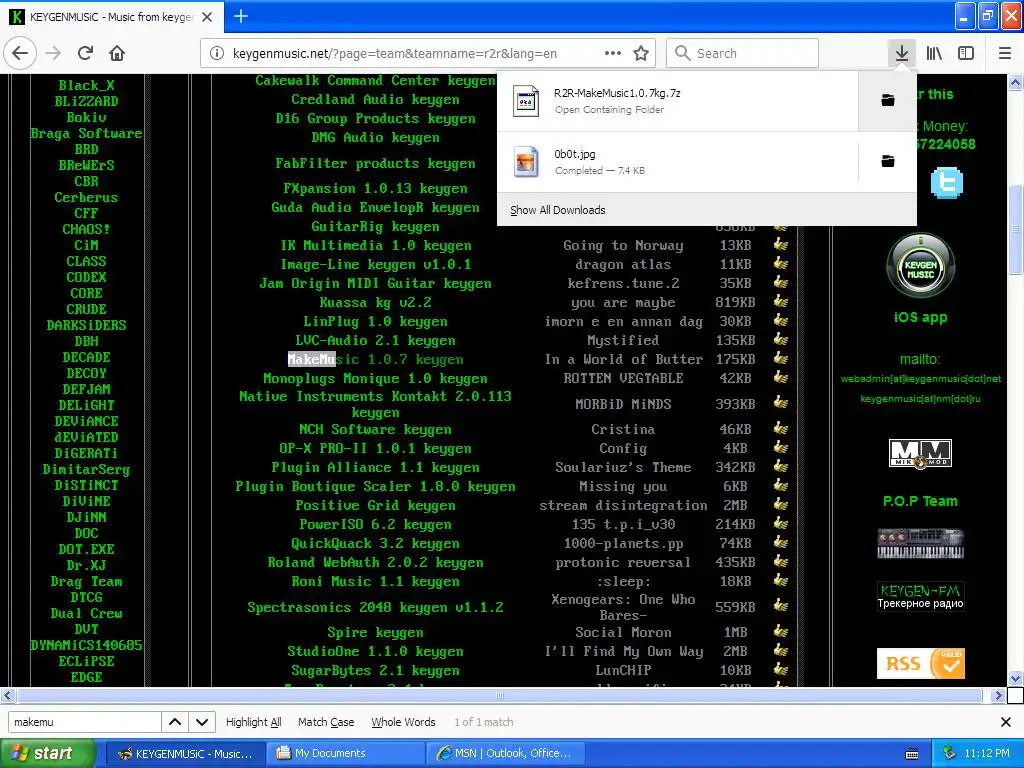Close the find bar
1024x768 pixels.
1006,722
